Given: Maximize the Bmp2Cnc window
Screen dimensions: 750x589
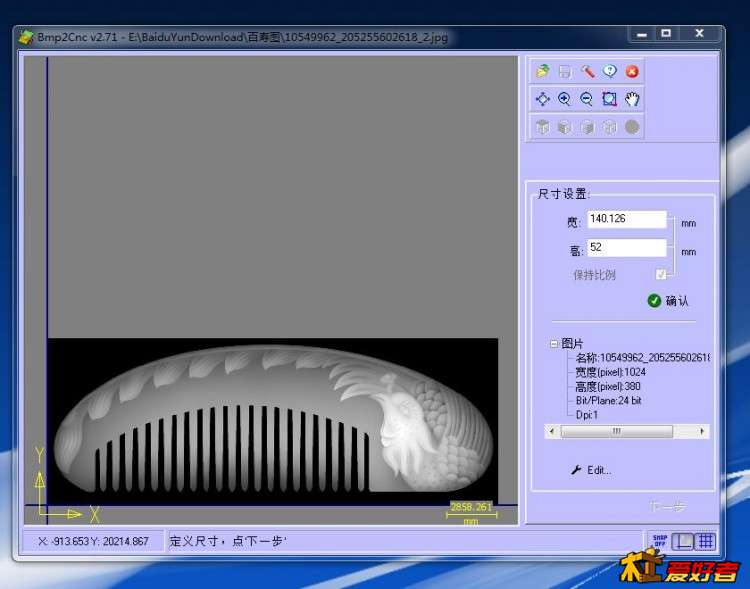Looking at the screenshot, I should tap(666, 33).
